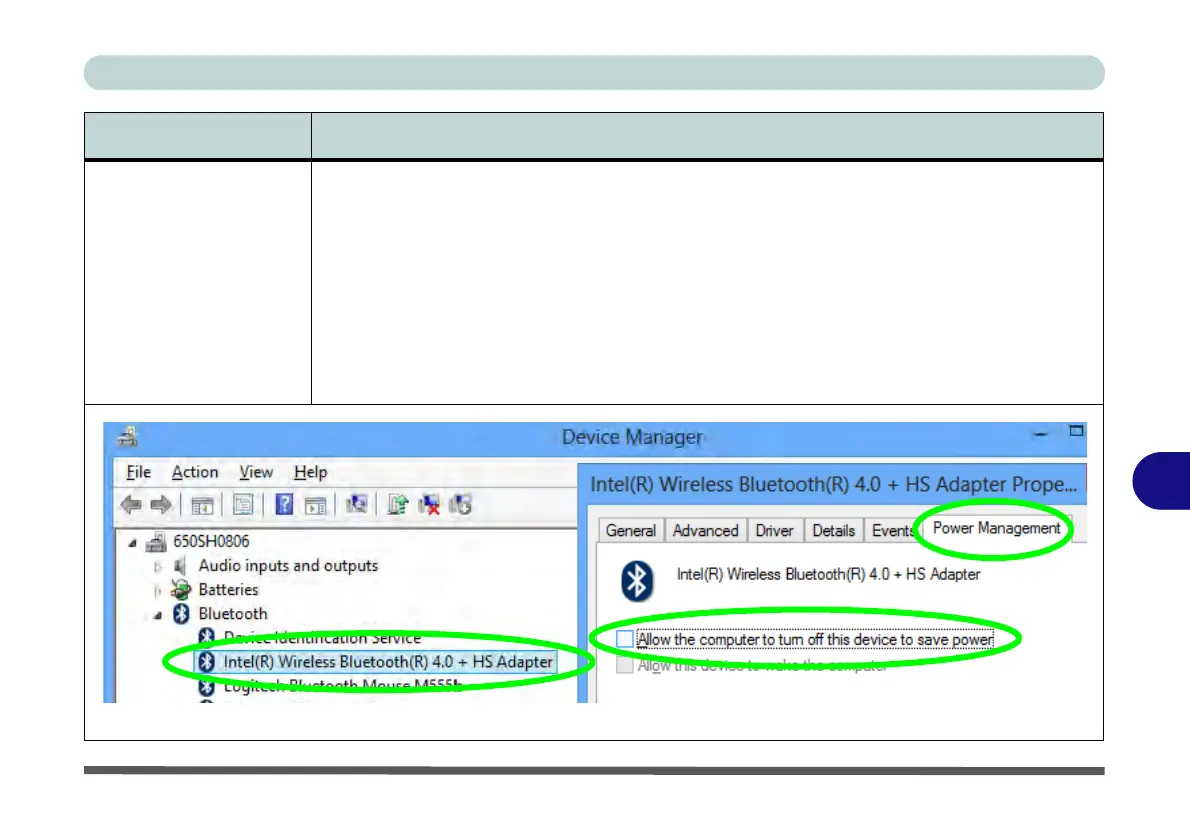Click the blue Help question mark icon
Viewport: 1190px width, 838px height.
coord(284,504)
